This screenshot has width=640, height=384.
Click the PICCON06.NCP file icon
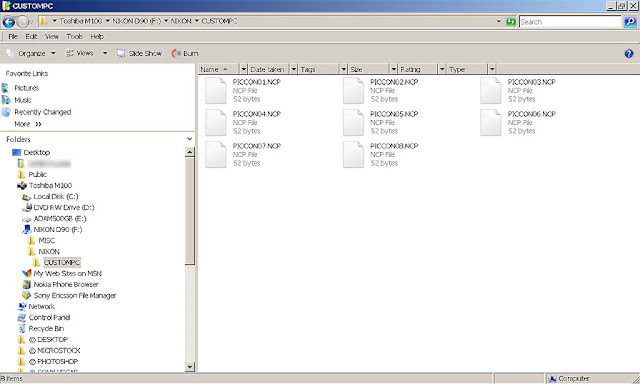click(491, 122)
